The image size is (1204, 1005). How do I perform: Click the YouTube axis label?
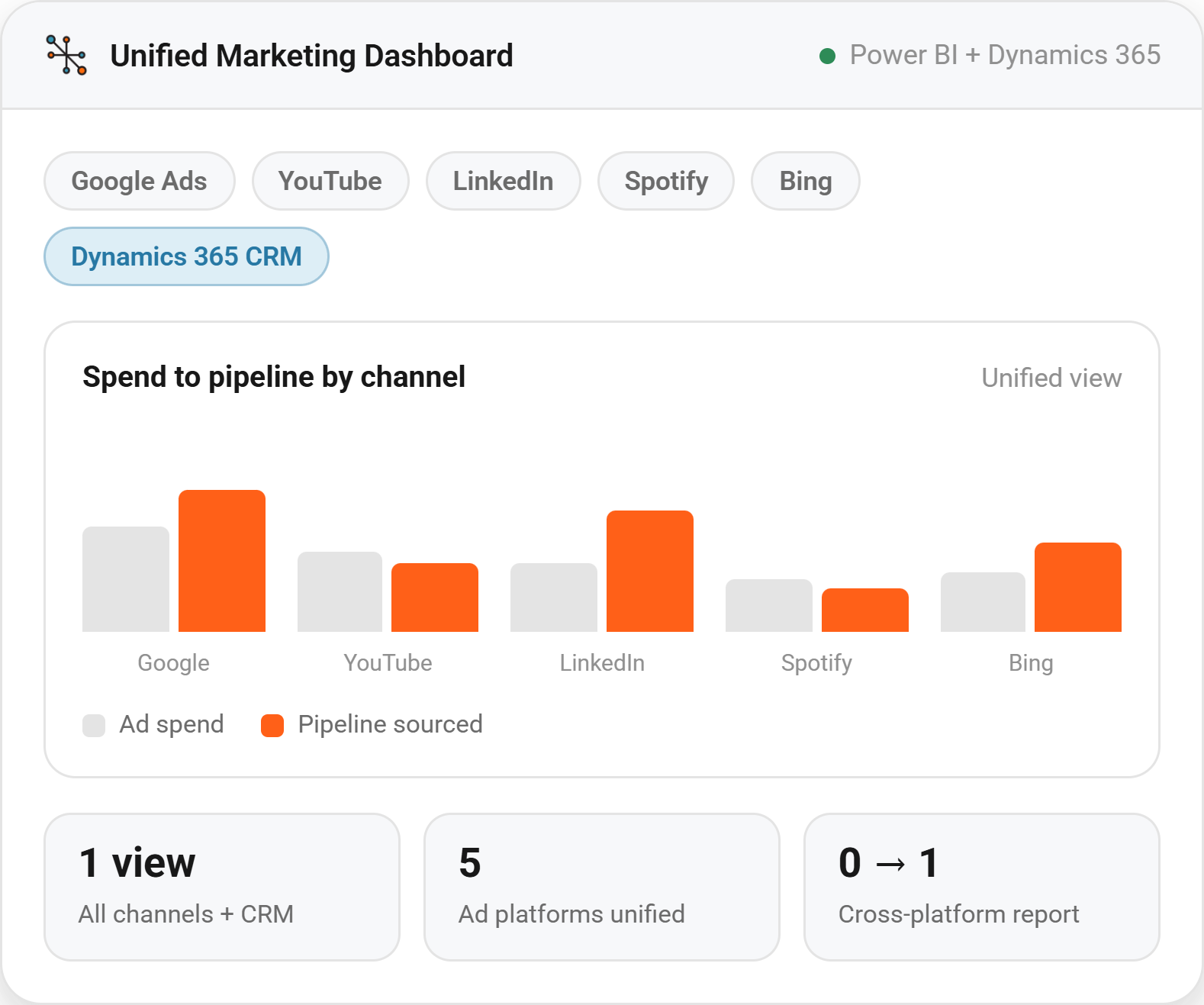(x=388, y=662)
